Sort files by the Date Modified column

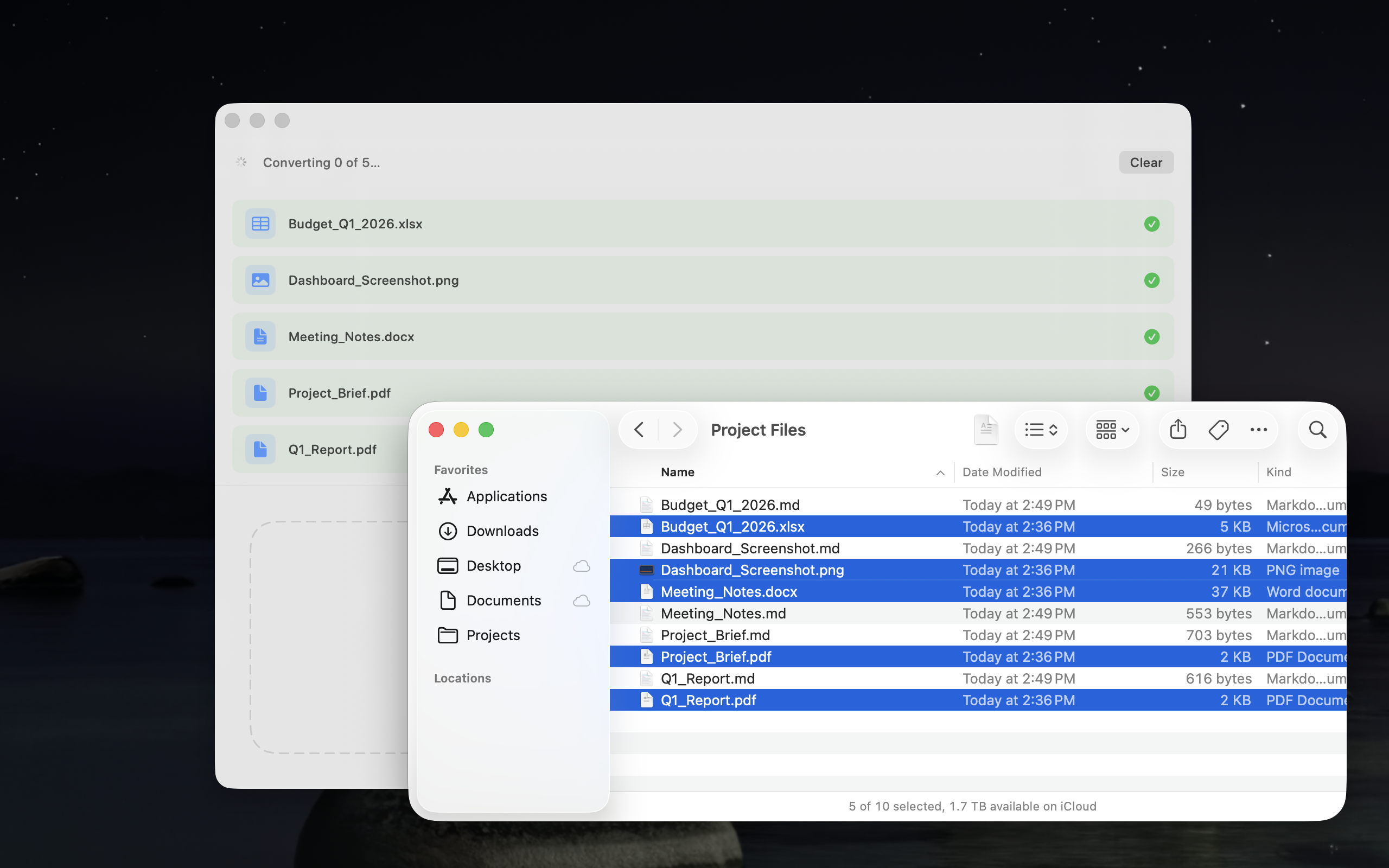(x=1001, y=472)
